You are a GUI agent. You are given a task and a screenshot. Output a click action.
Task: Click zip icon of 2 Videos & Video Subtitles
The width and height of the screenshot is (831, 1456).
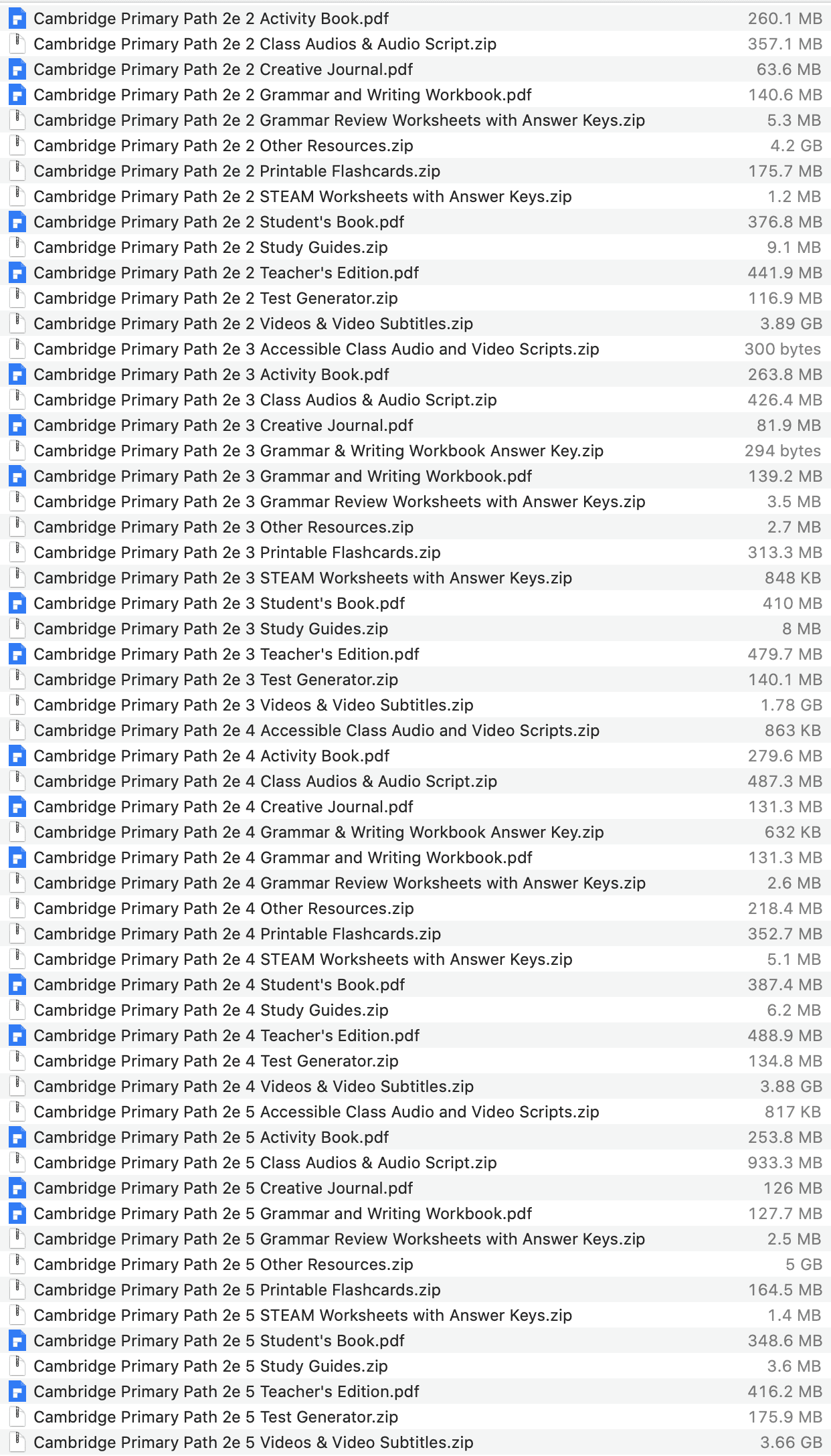coord(17,324)
